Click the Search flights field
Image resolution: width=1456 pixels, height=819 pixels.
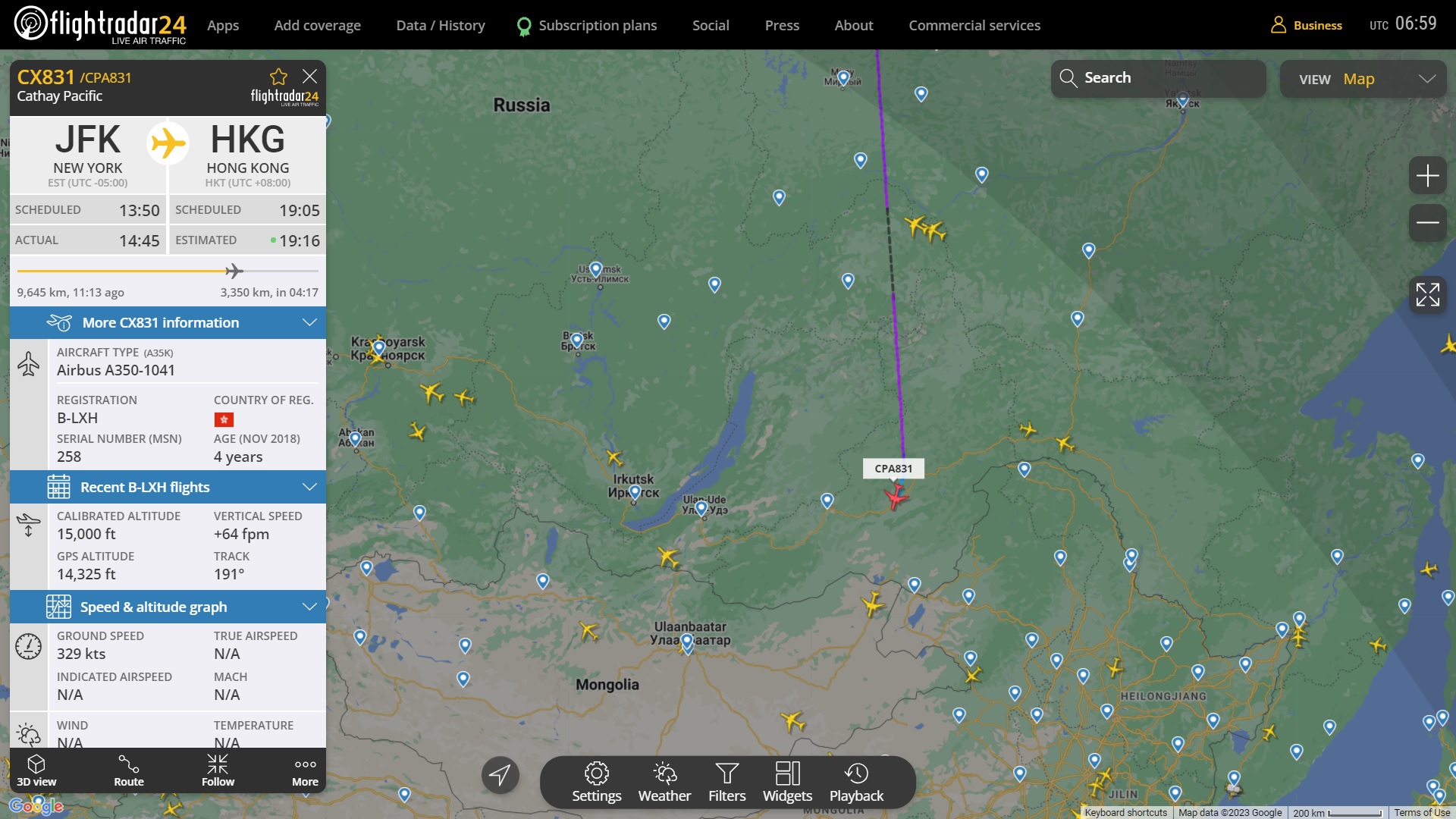coord(1158,78)
